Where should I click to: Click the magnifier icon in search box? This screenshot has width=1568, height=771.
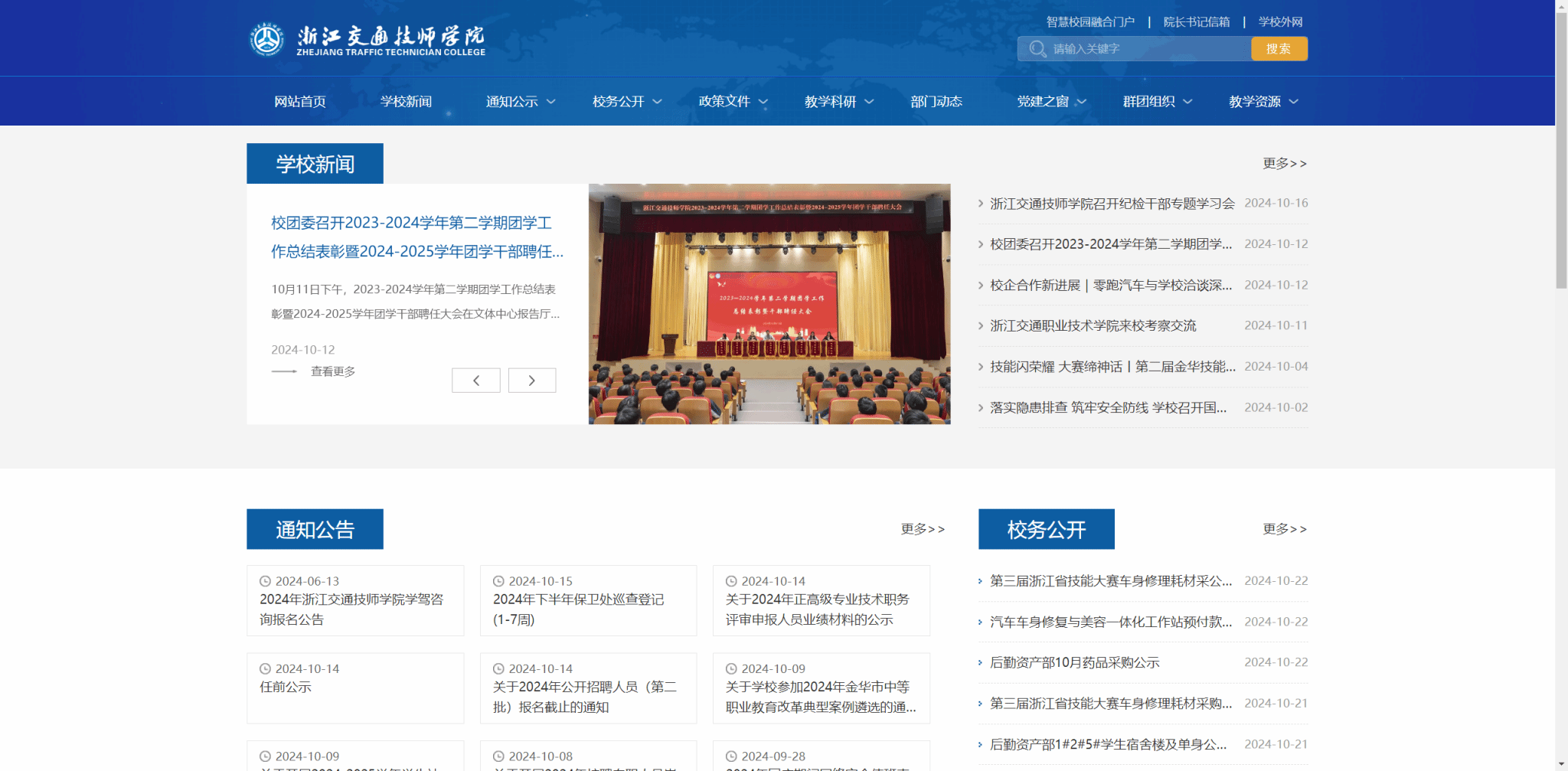(x=1037, y=49)
